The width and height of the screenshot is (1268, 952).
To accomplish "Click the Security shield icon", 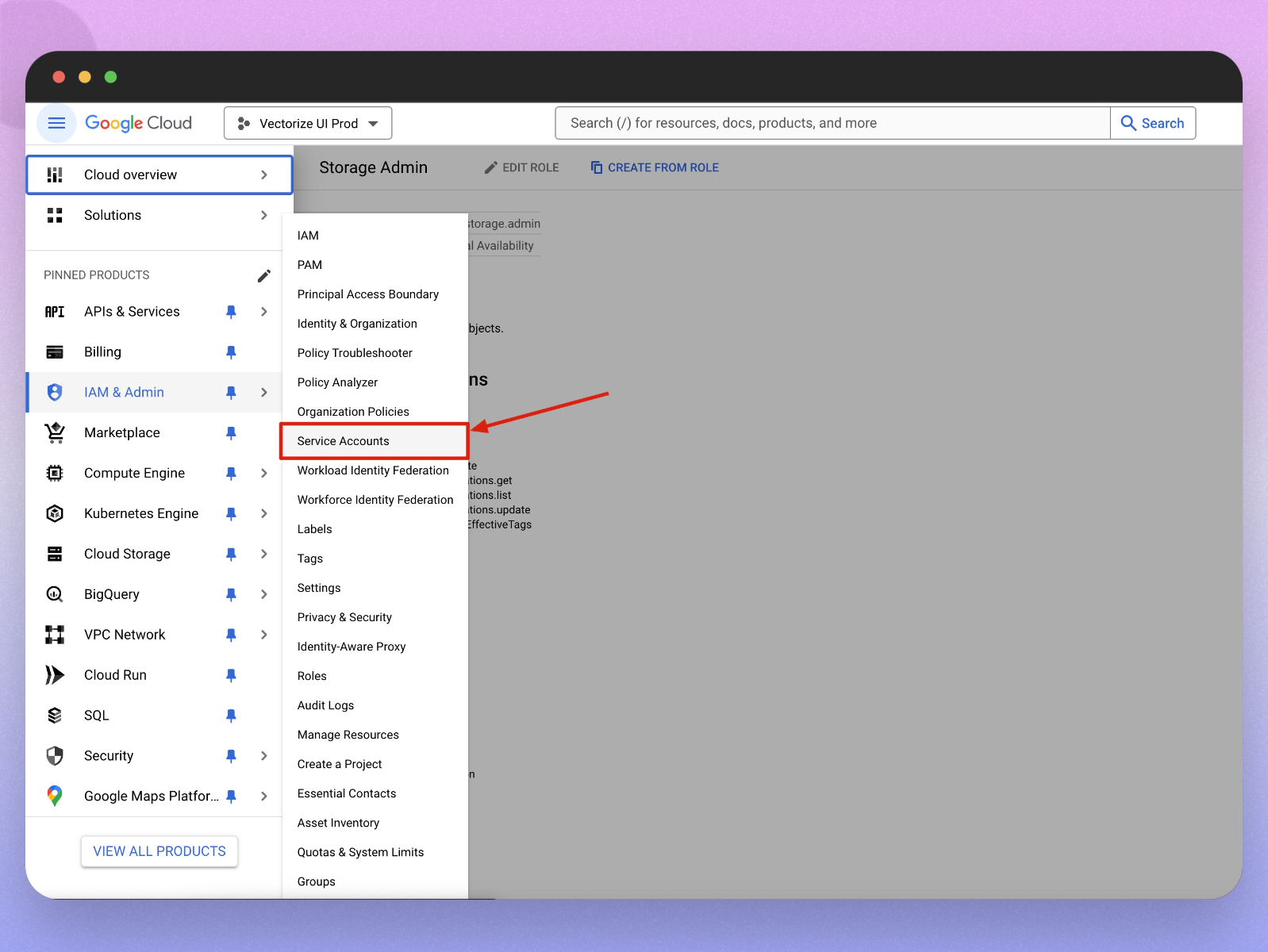I will pos(55,756).
